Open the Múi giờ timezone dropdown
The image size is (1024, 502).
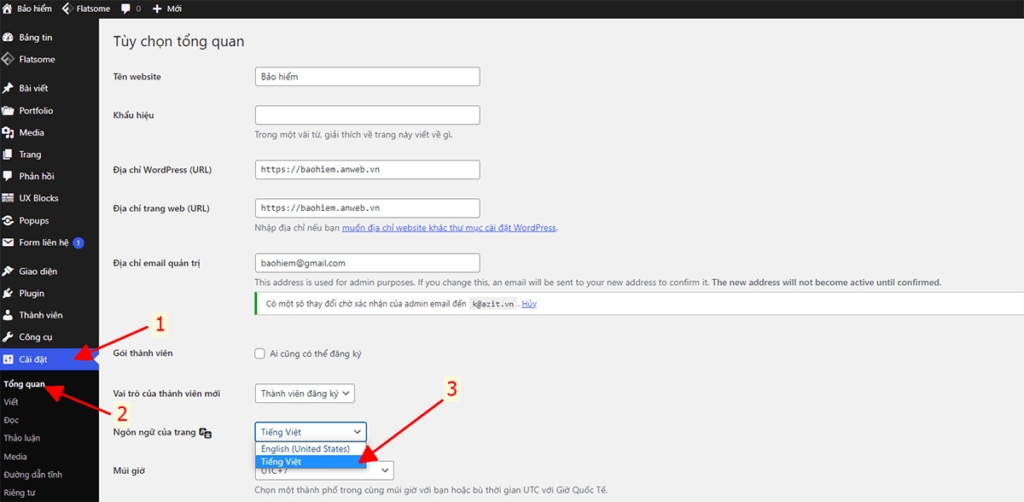click(325, 471)
